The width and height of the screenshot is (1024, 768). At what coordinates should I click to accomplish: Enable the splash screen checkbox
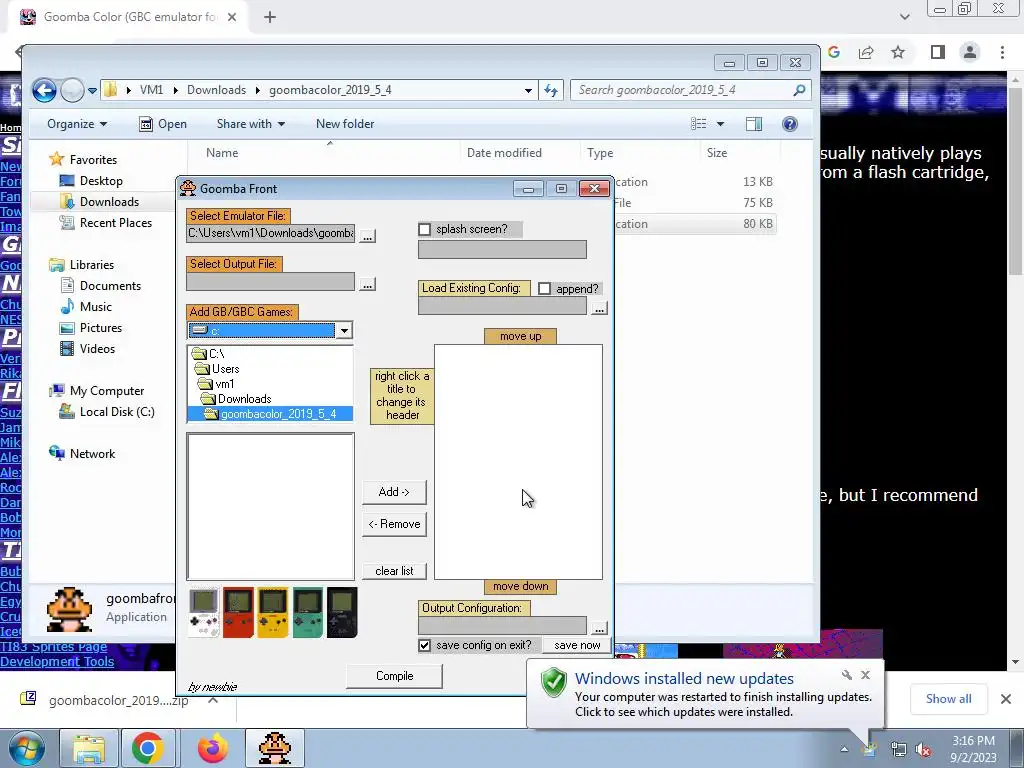[424, 229]
